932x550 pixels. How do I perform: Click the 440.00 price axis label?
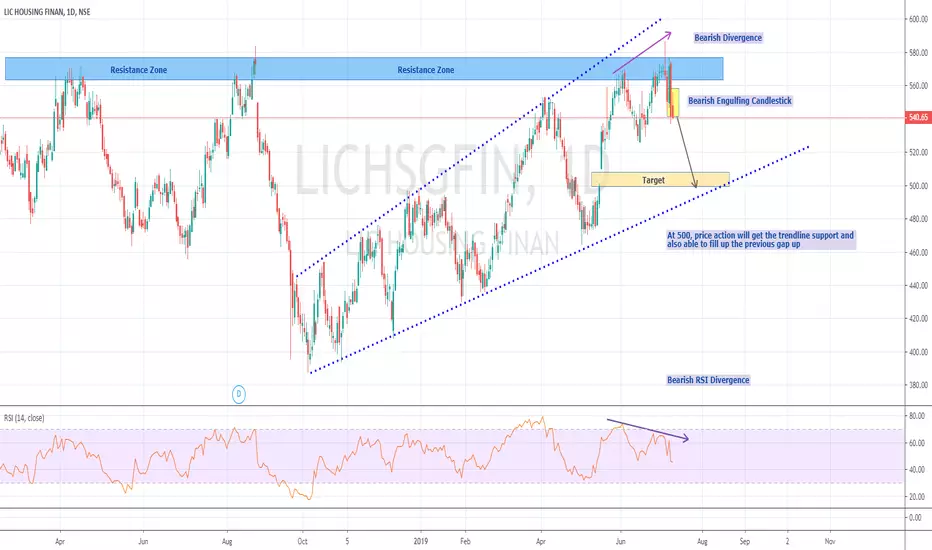tap(918, 285)
